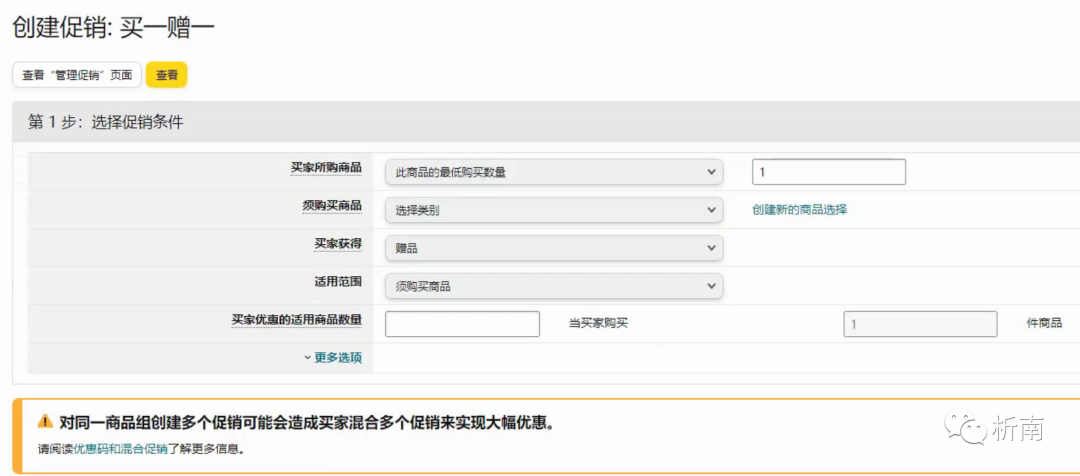Click the 查看"管理促销"页面 button
Viewport: 1080px width, 476px height.
click(77, 75)
